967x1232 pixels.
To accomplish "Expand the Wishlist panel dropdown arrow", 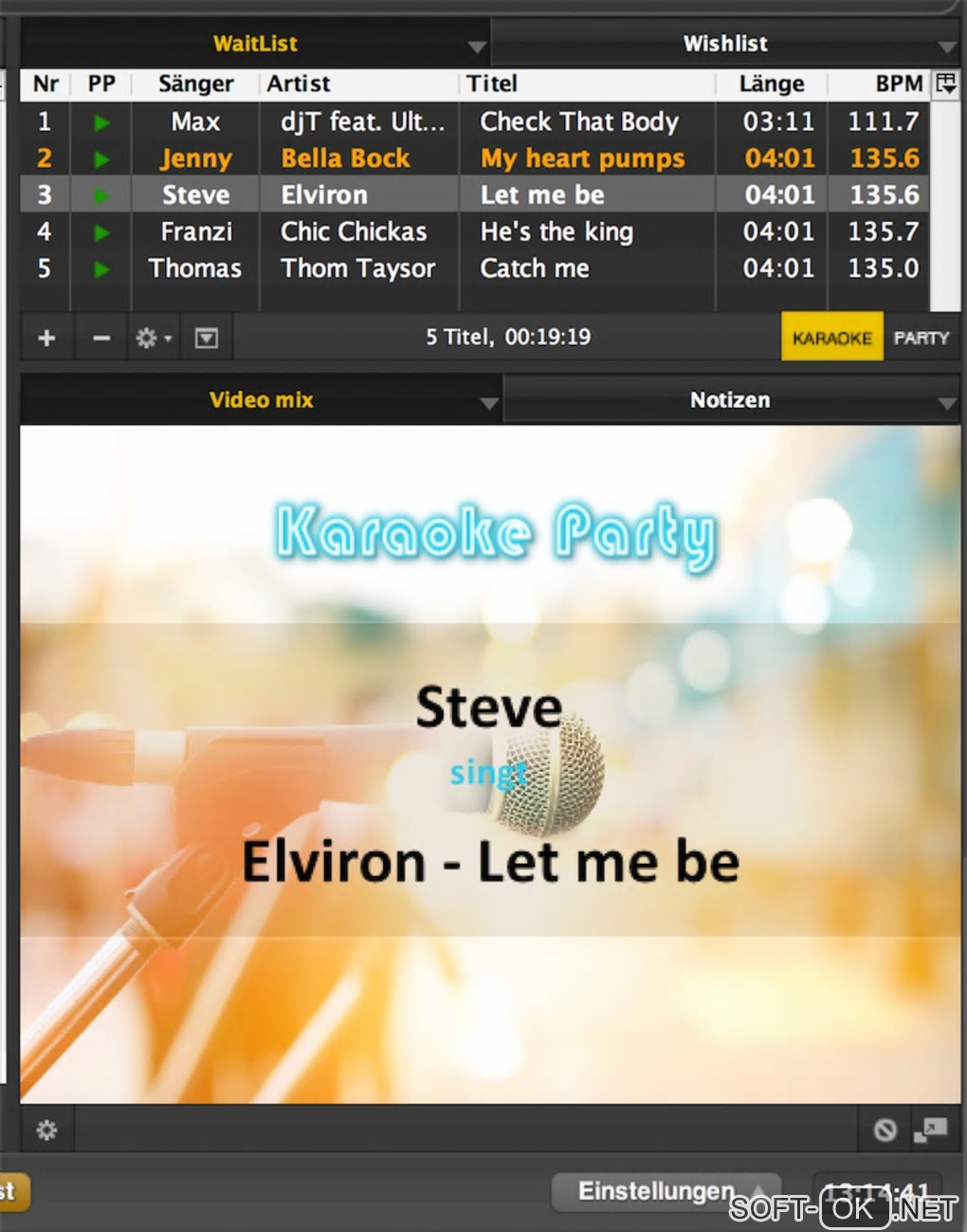I will point(947,46).
